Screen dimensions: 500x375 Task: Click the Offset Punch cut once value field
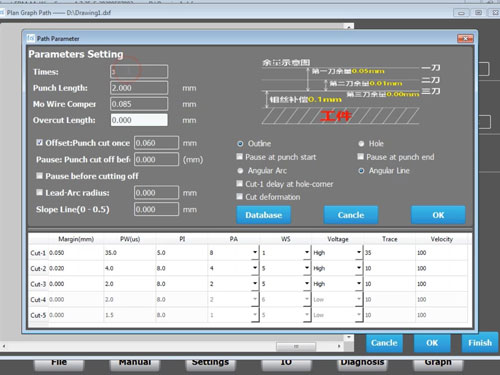click(x=156, y=143)
